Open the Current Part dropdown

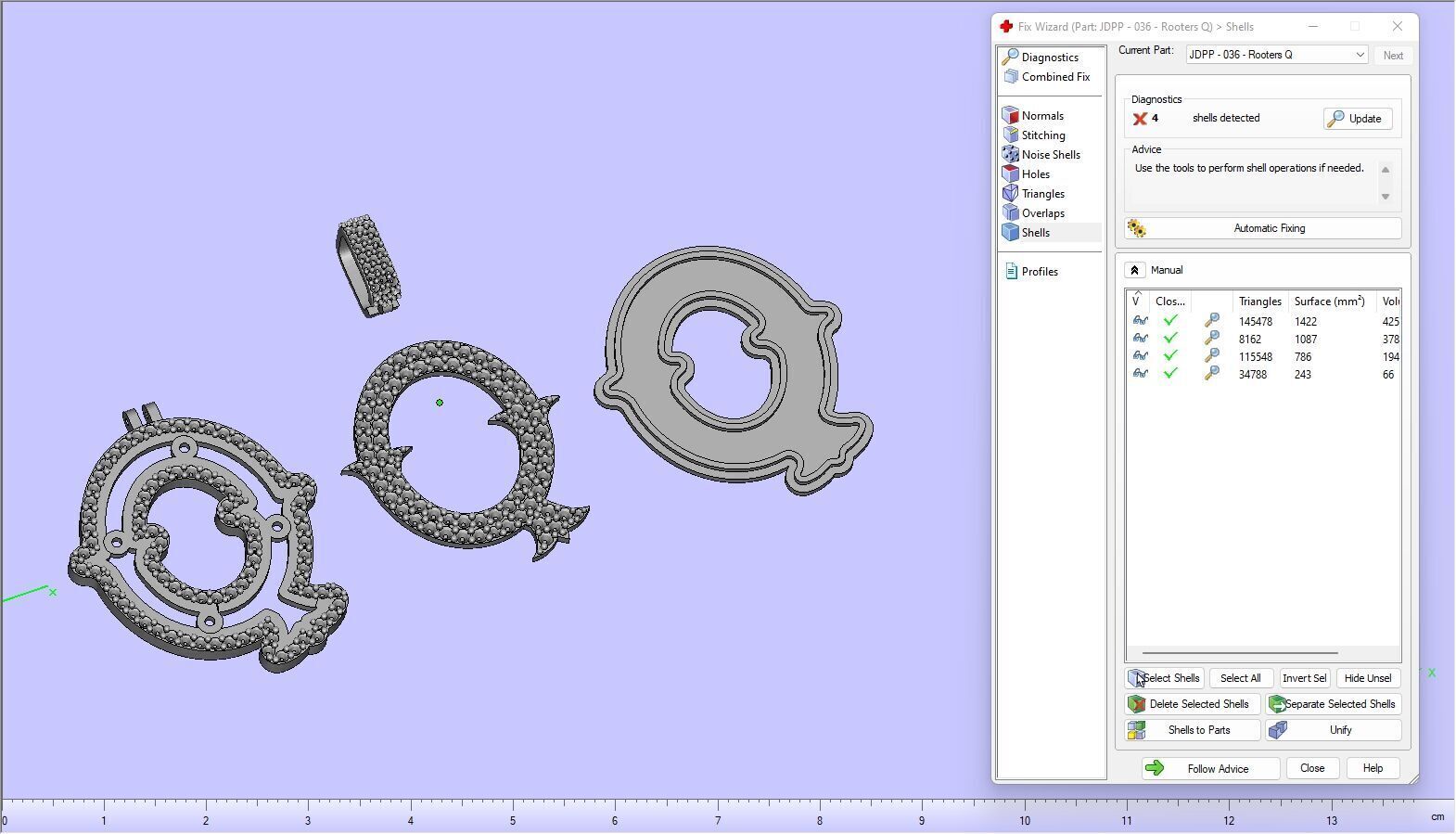1277,55
